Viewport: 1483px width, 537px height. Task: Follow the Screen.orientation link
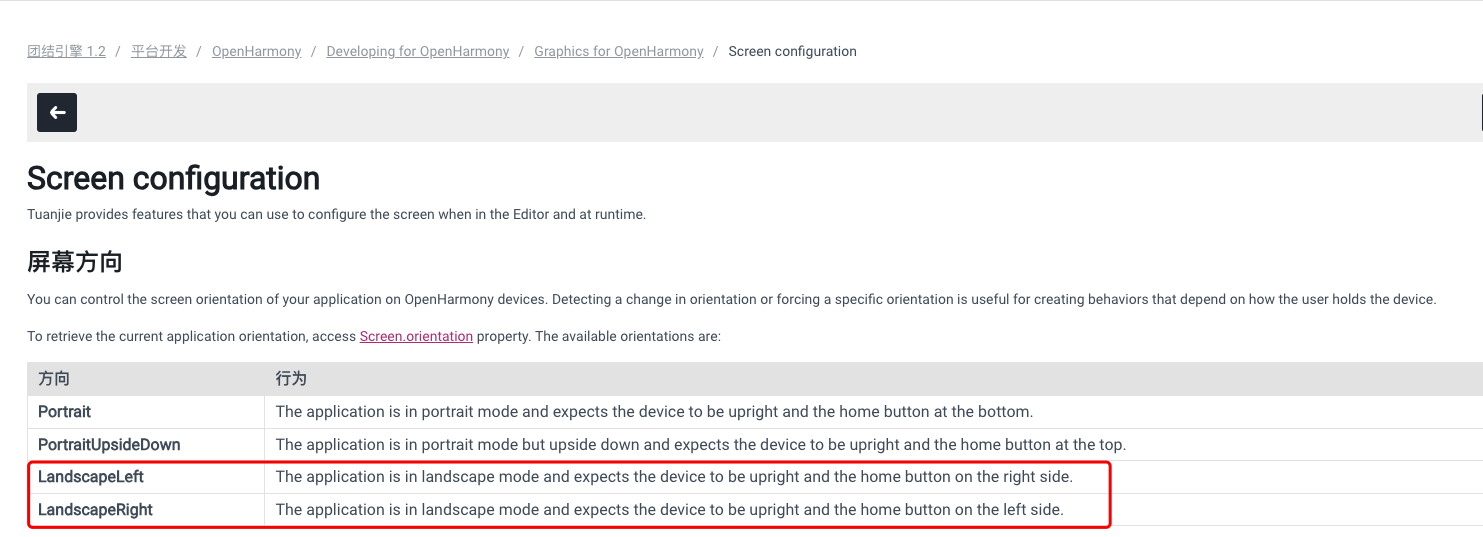click(x=416, y=337)
